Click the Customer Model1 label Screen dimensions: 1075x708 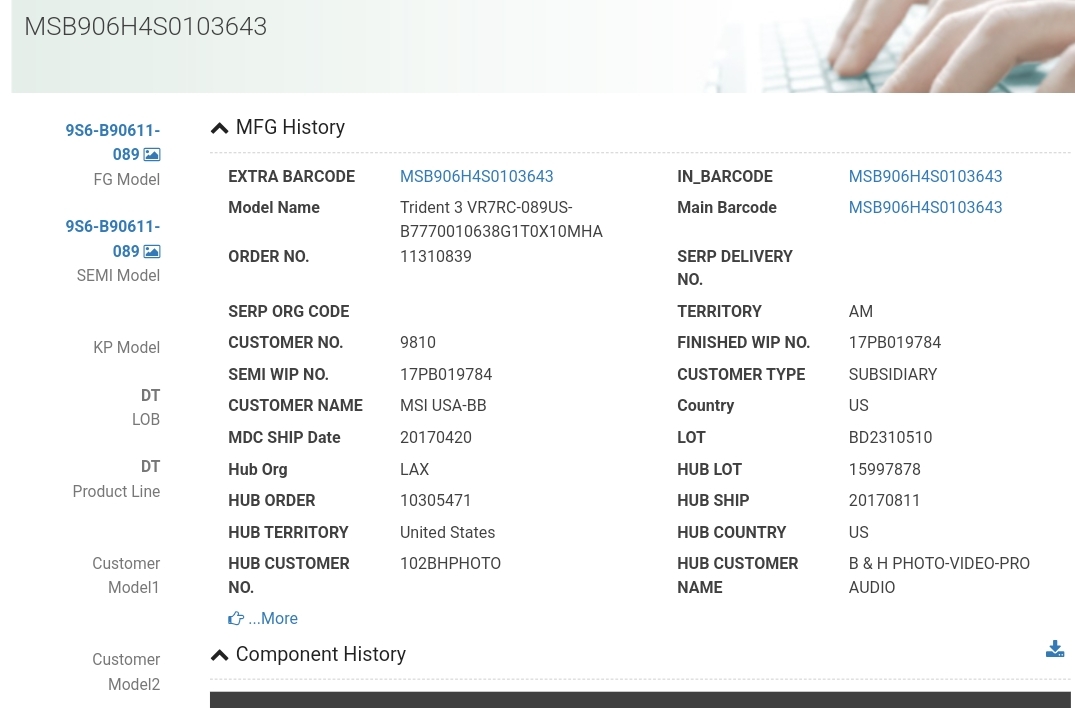pyautogui.click(x=126, y=575)
